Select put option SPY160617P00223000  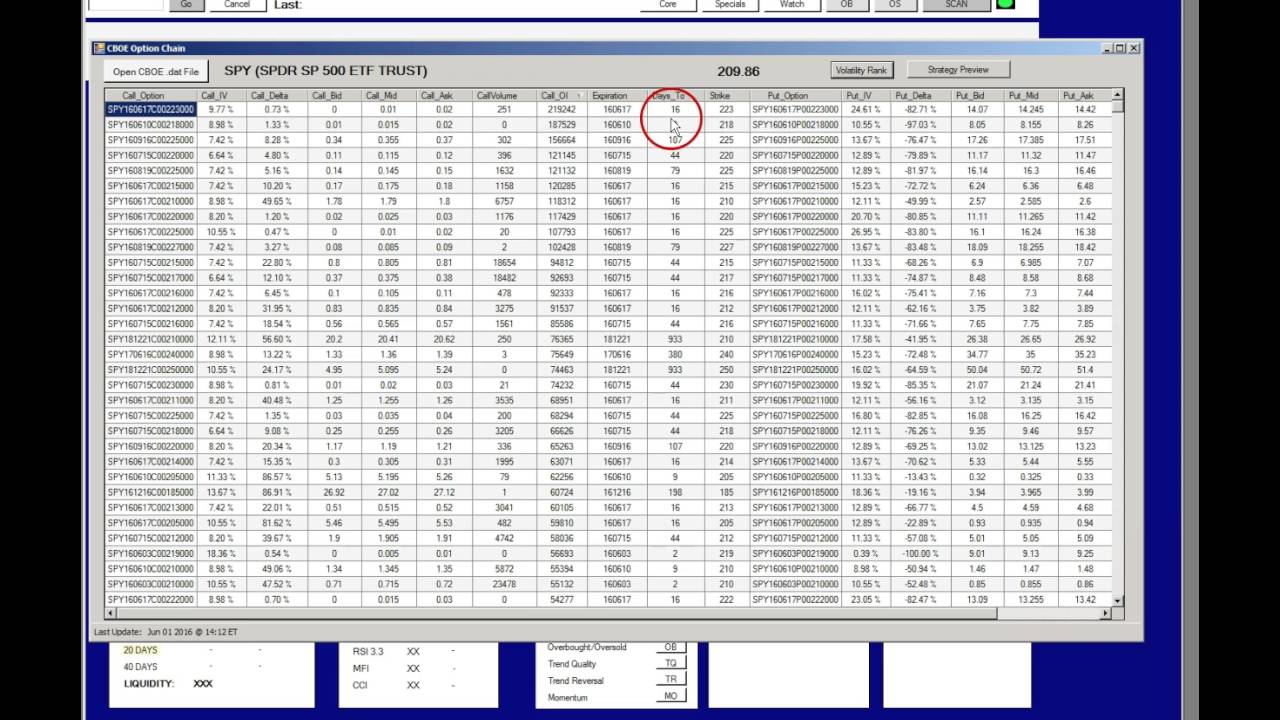(x=795, y=109)
